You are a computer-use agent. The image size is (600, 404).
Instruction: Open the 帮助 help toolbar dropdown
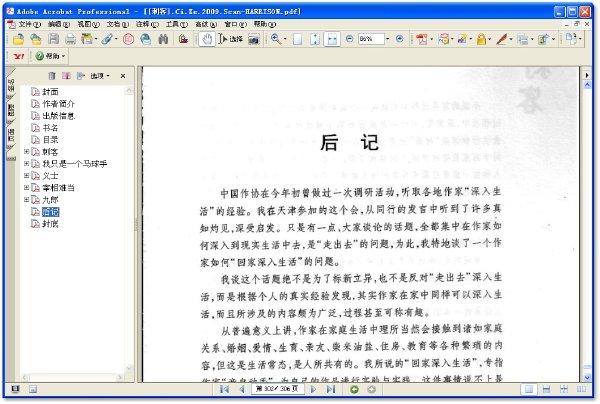(50, 56)
